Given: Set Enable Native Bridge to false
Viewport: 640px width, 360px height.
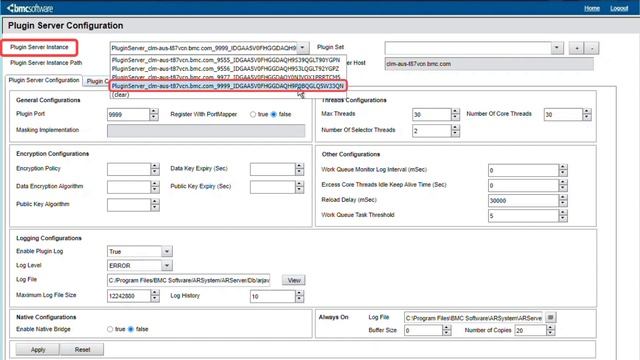Looking at the screenshot, I should point(131,329).
